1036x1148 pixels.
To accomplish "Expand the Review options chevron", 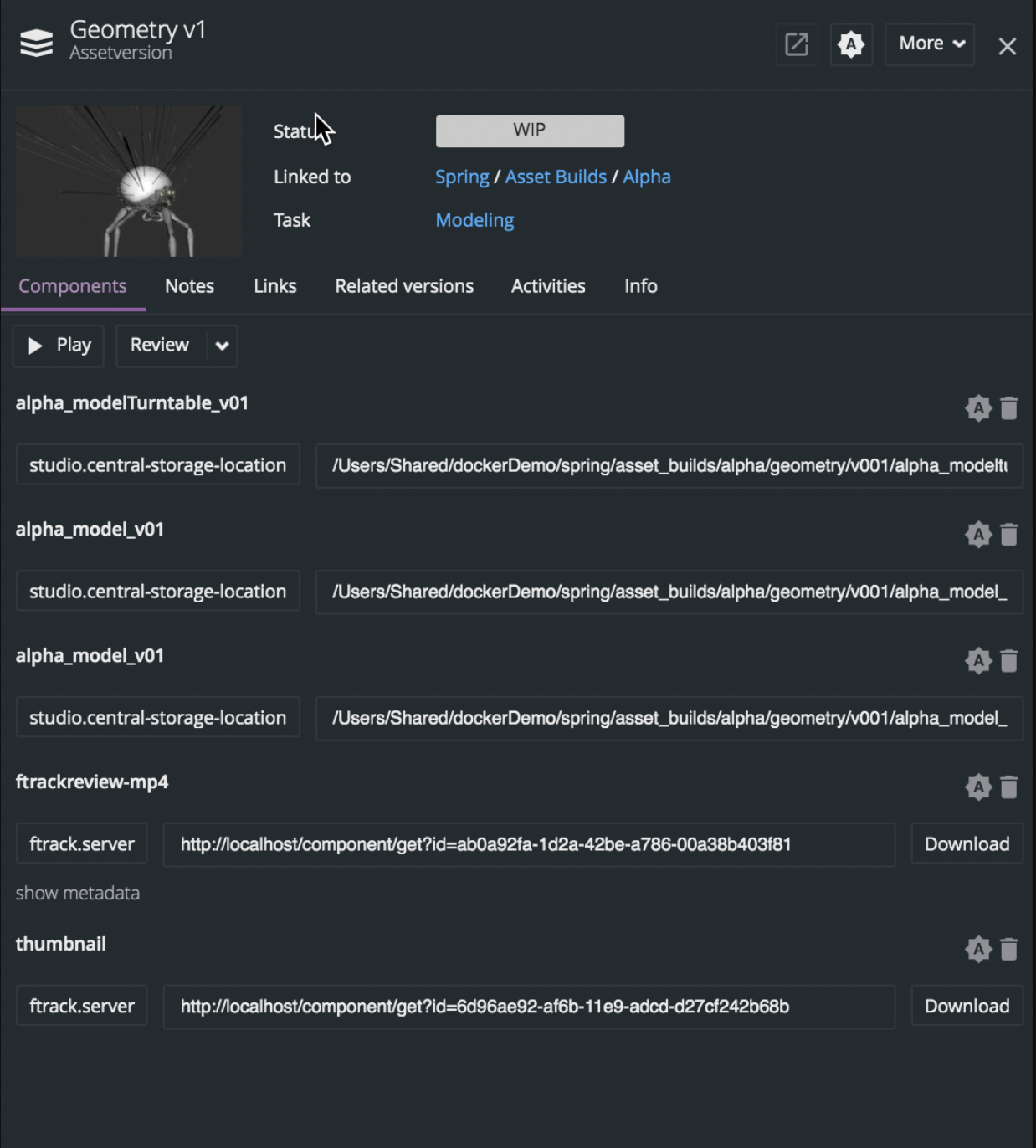I will coord(219,346).
